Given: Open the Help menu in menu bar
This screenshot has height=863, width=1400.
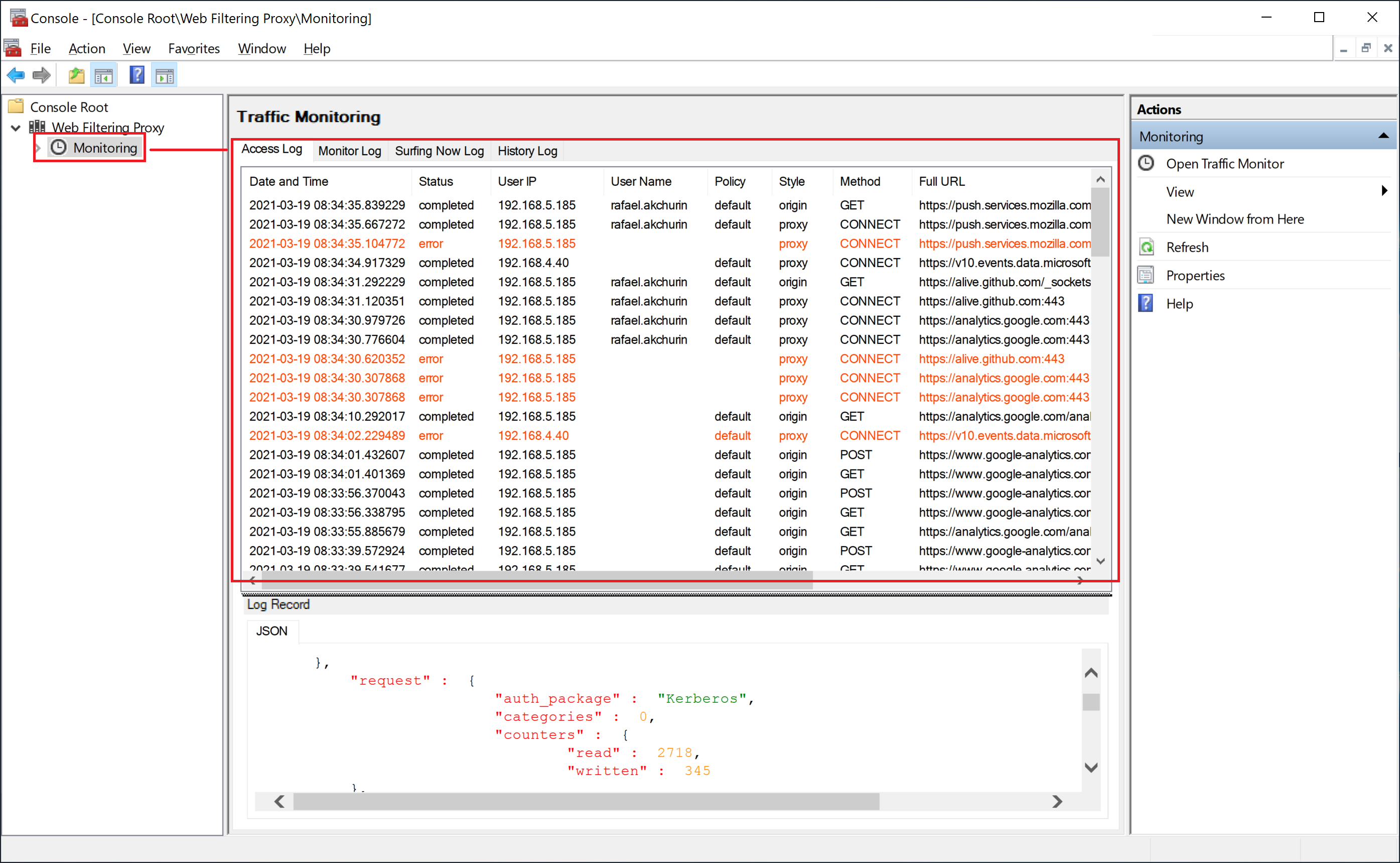Looking at the screenshot, I should (x=317, y=49).
